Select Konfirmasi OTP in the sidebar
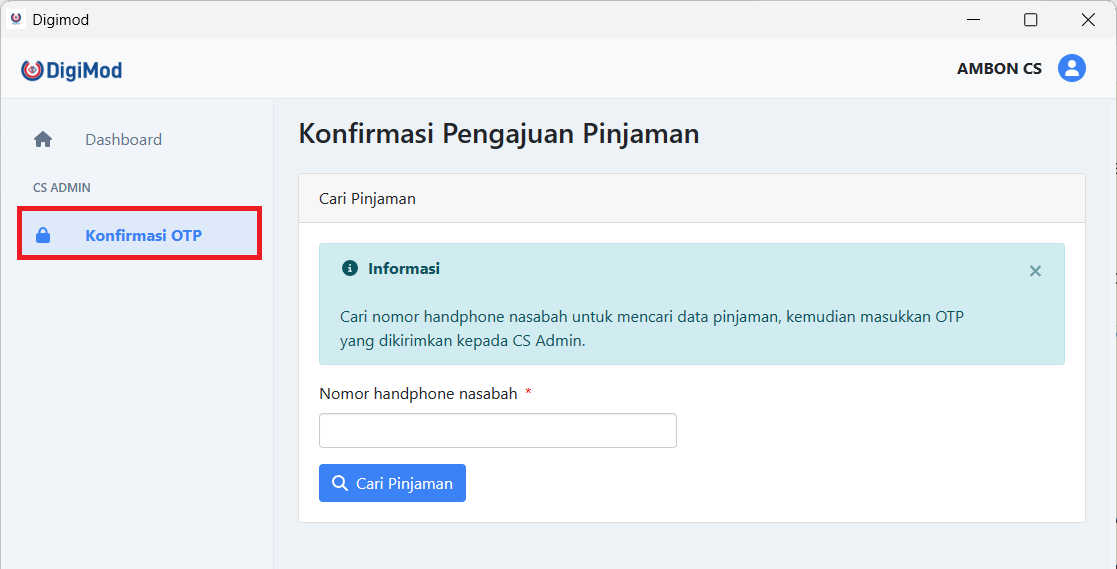 (x=143, y=236)
